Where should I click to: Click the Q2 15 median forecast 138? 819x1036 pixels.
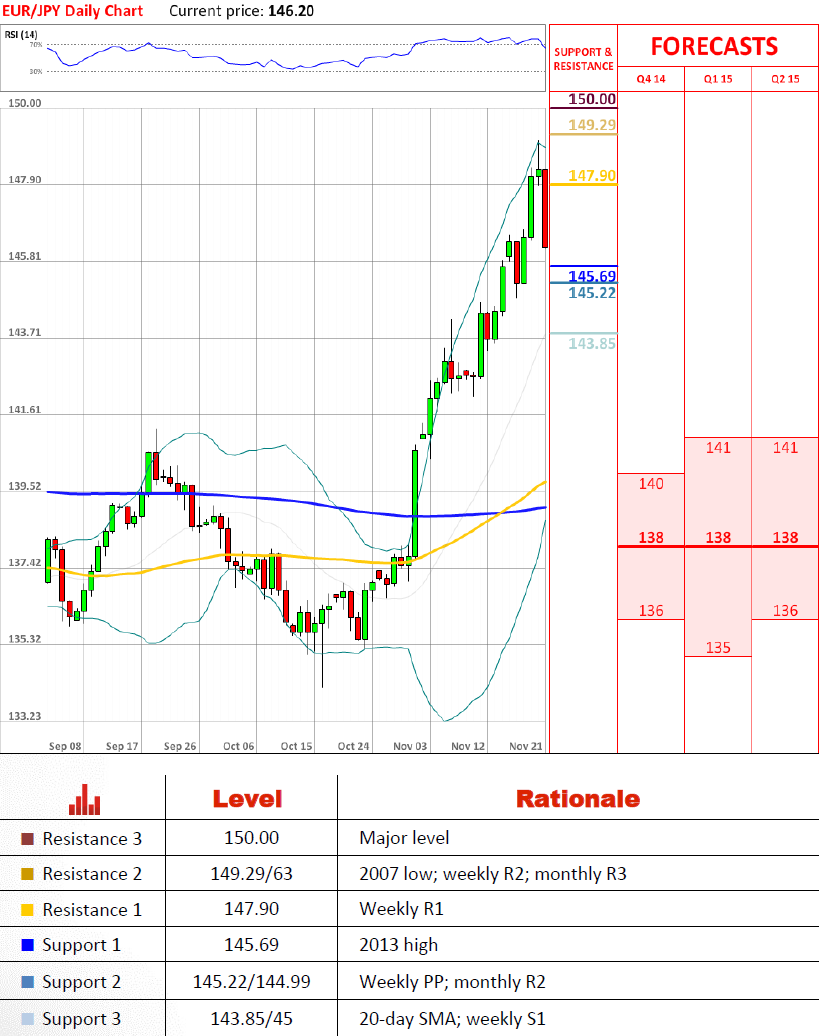click(785, 538)
